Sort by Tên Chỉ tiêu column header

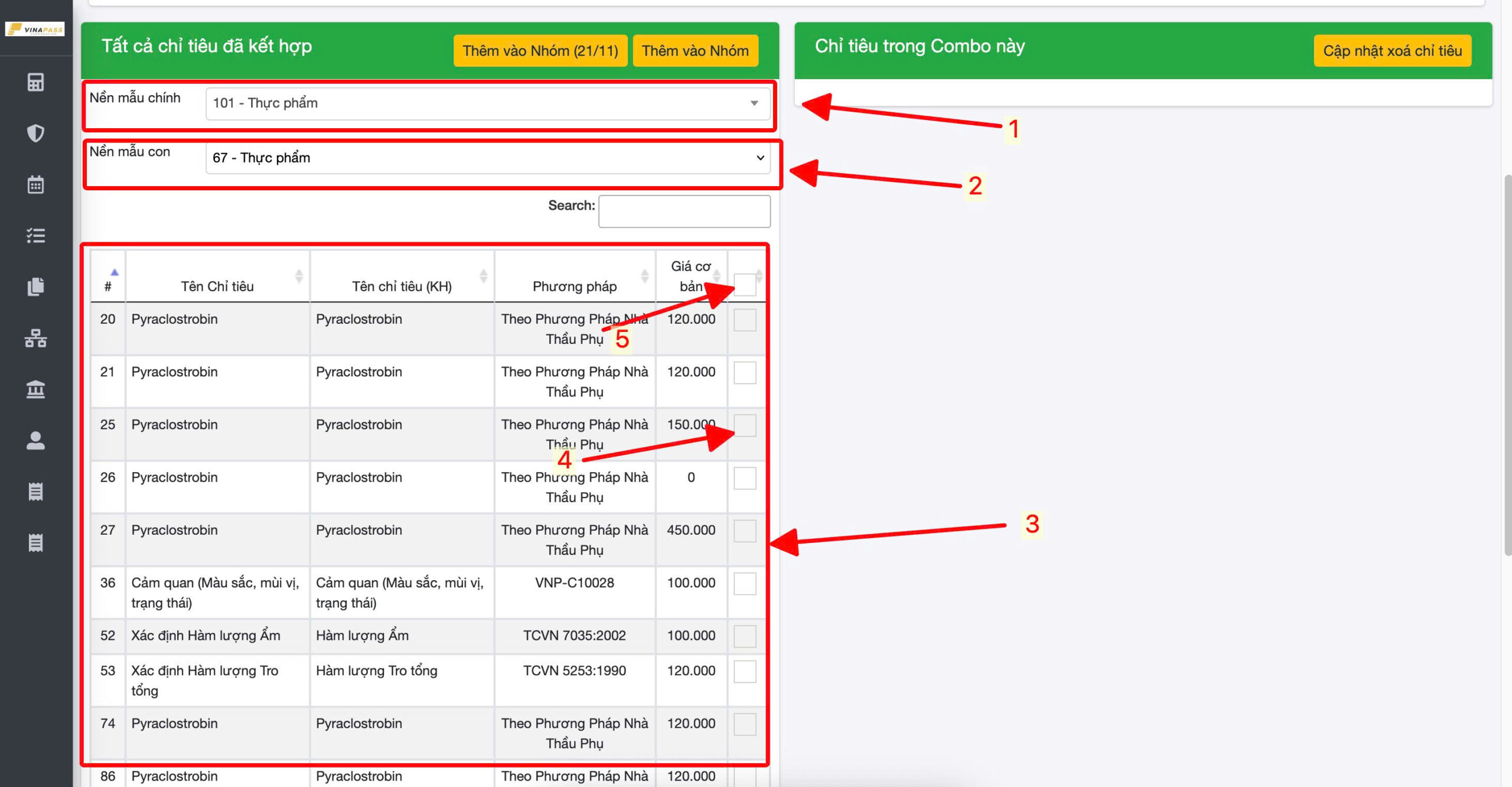coord(217,286)
